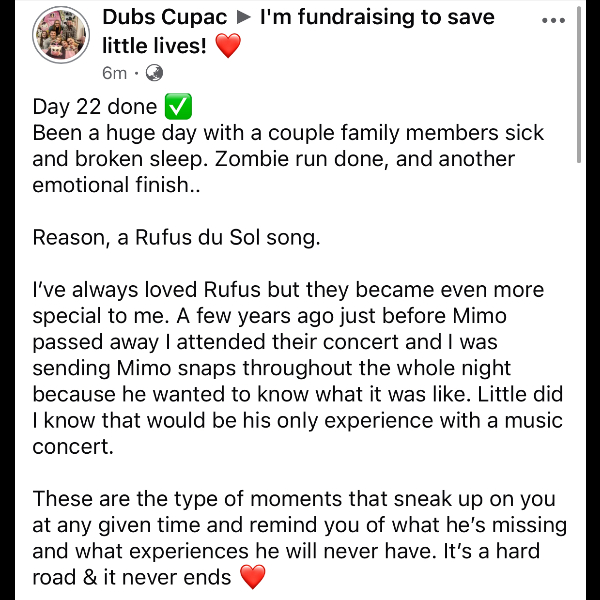Click the globe public audience icon
The image size is (600, 600).
[x=154, y=72]
